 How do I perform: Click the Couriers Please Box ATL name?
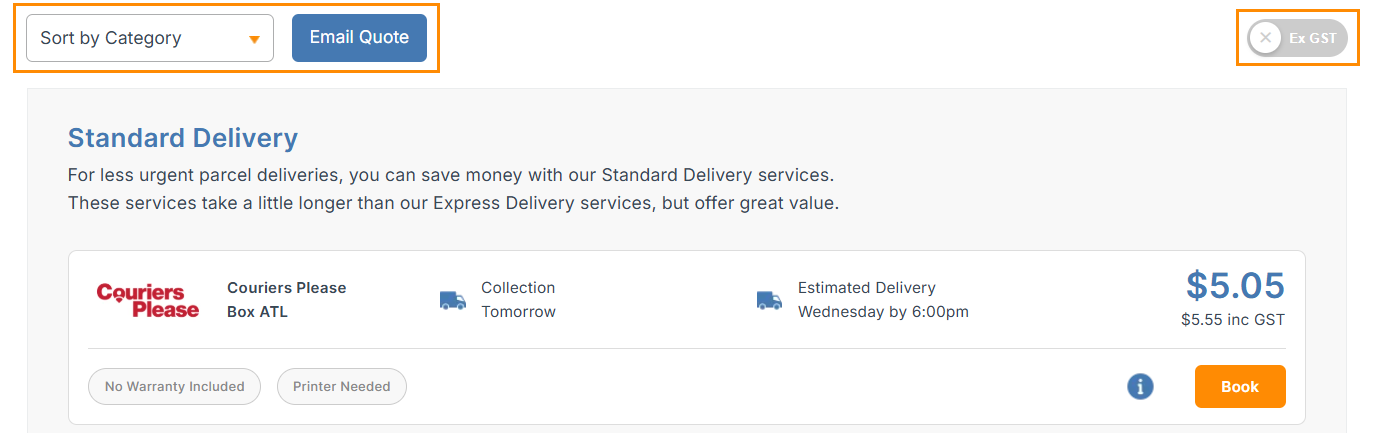coord(287,300)
